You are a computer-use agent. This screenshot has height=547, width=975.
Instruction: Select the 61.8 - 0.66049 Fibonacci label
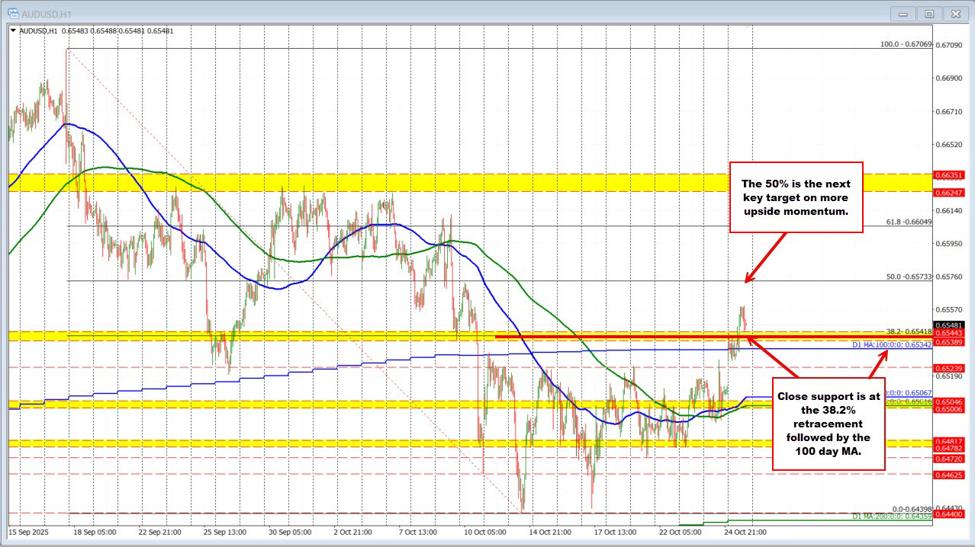909,222
